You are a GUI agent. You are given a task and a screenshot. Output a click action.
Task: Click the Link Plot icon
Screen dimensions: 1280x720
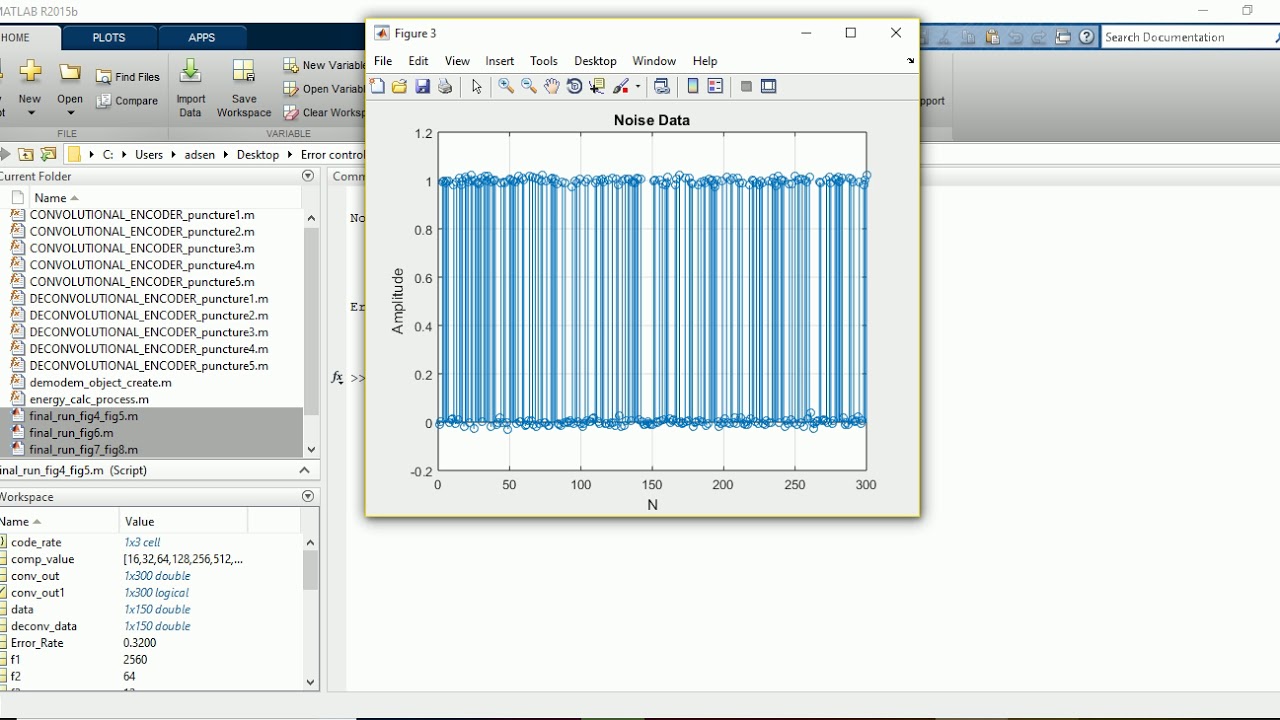661,87
